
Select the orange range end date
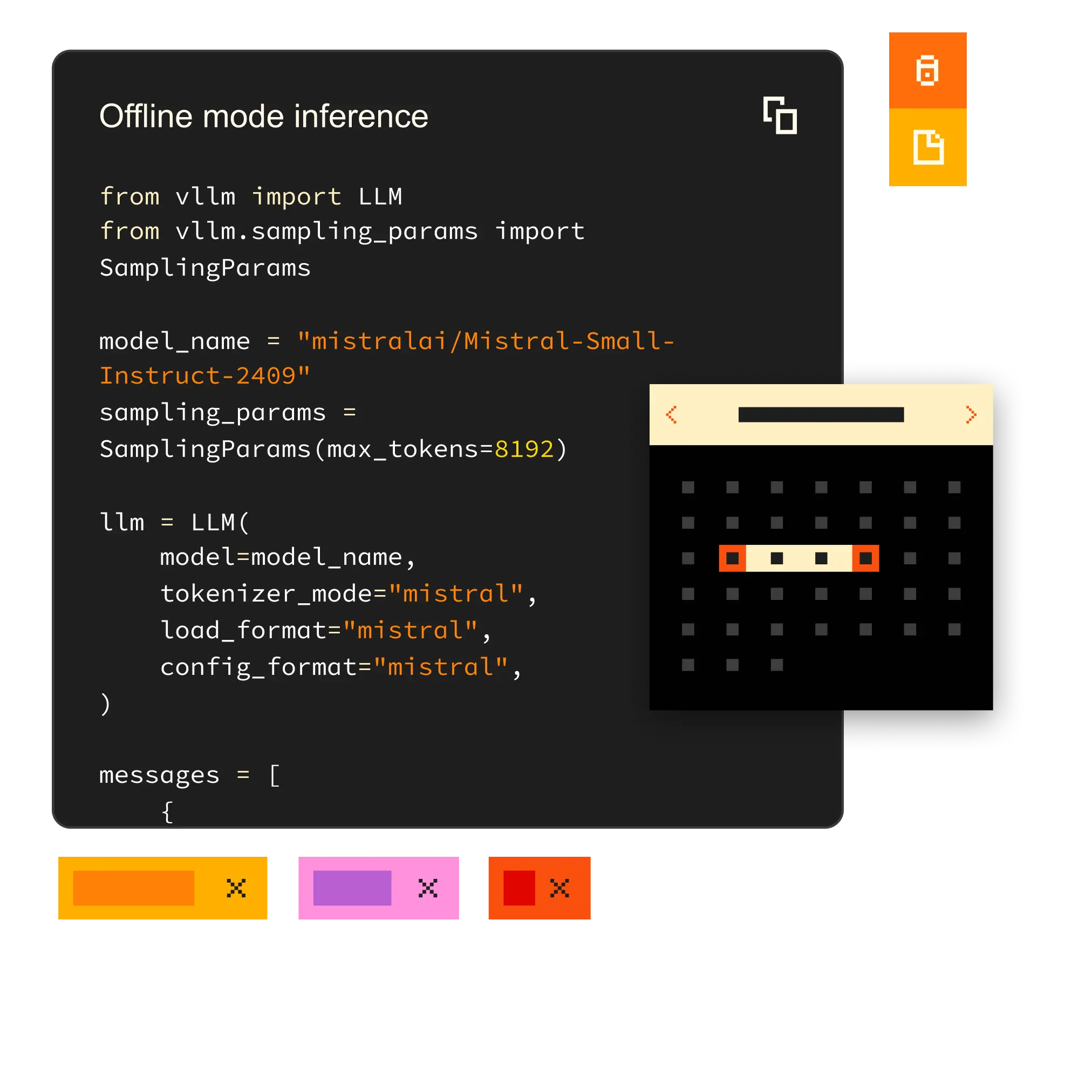click(x=865, y=558)
